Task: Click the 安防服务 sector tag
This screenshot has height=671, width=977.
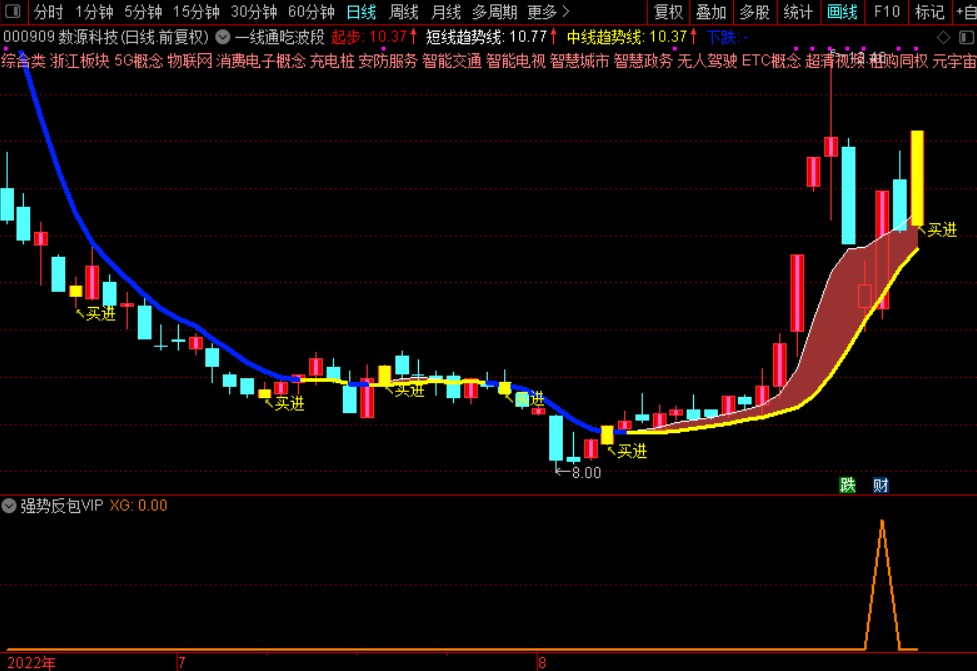Action: [388, 61]
